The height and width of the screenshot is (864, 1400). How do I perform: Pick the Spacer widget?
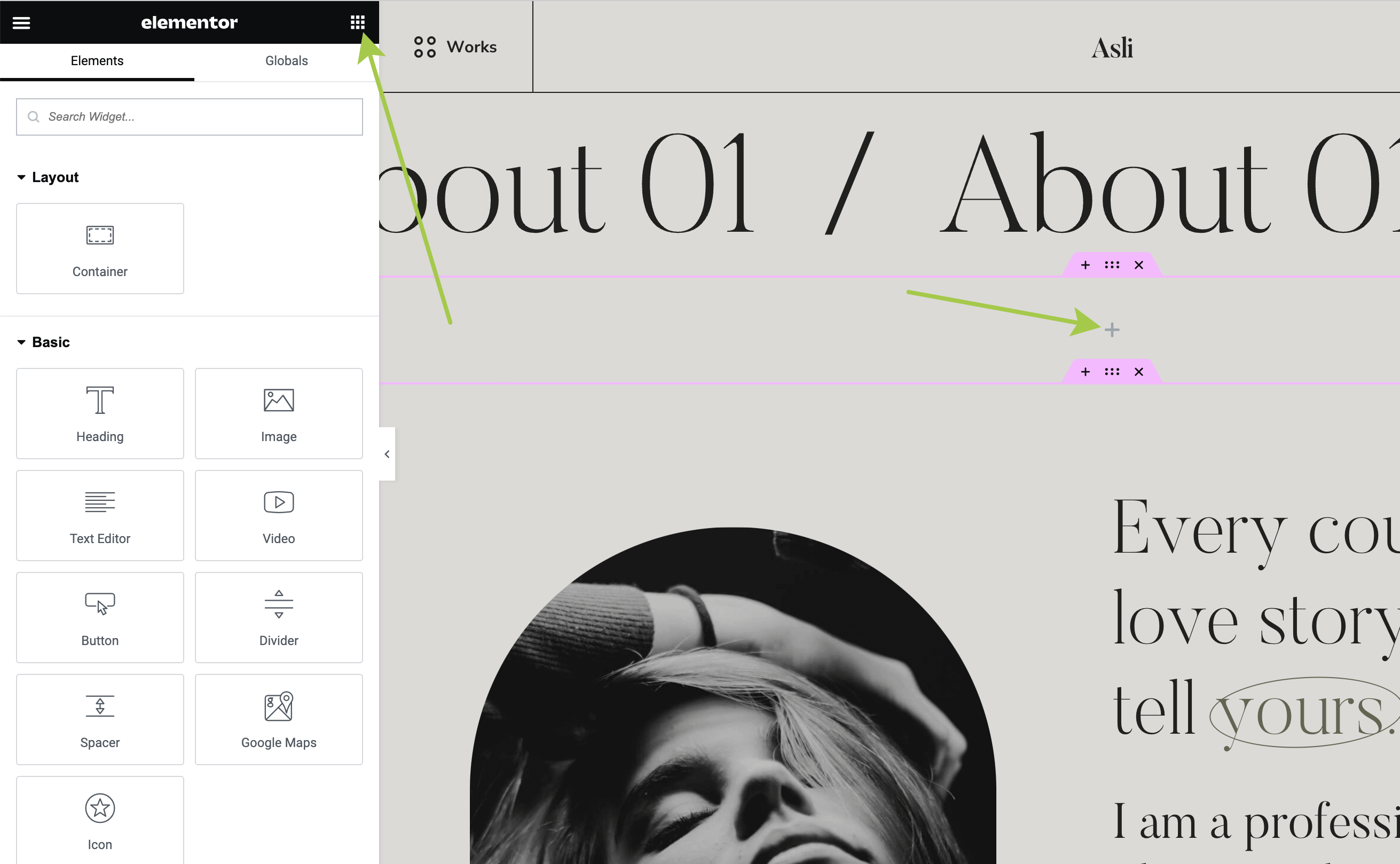pos(100,719)
